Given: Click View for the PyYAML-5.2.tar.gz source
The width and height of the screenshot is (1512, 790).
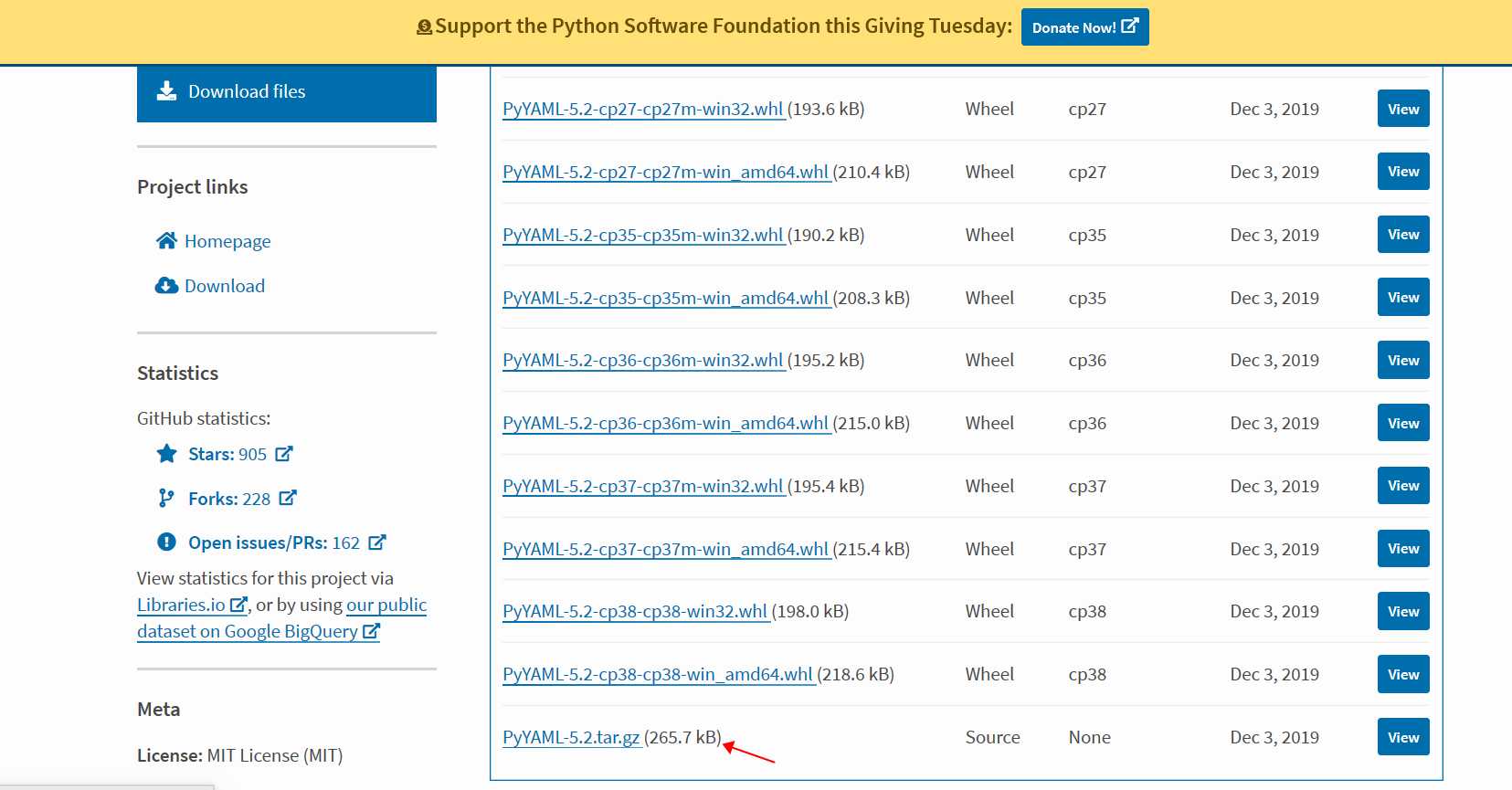Looking at the screenshot, I should click(x=1403, y=737).
